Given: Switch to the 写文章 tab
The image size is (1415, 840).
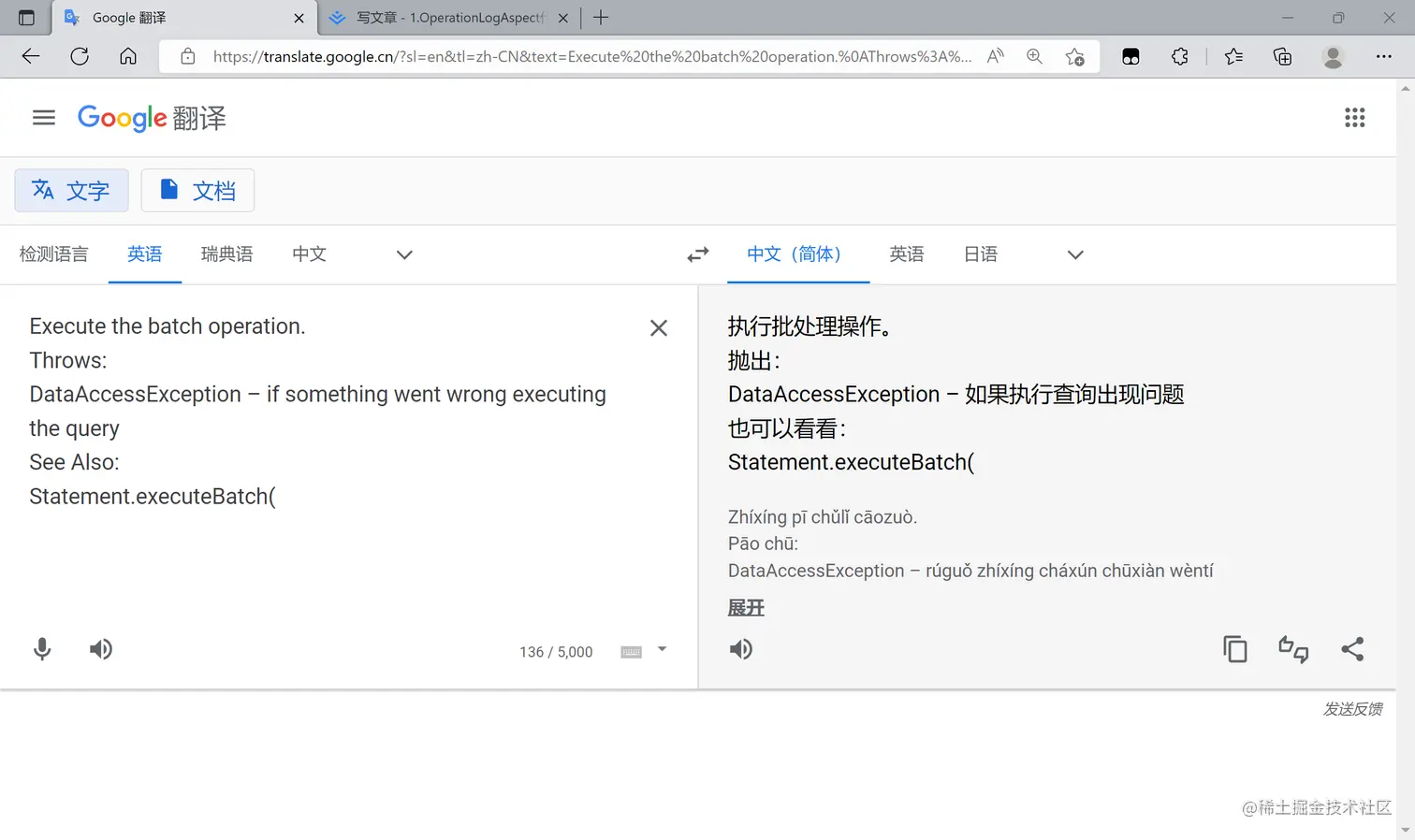Looking at the screenshot, I should click(x=449, y=18).
